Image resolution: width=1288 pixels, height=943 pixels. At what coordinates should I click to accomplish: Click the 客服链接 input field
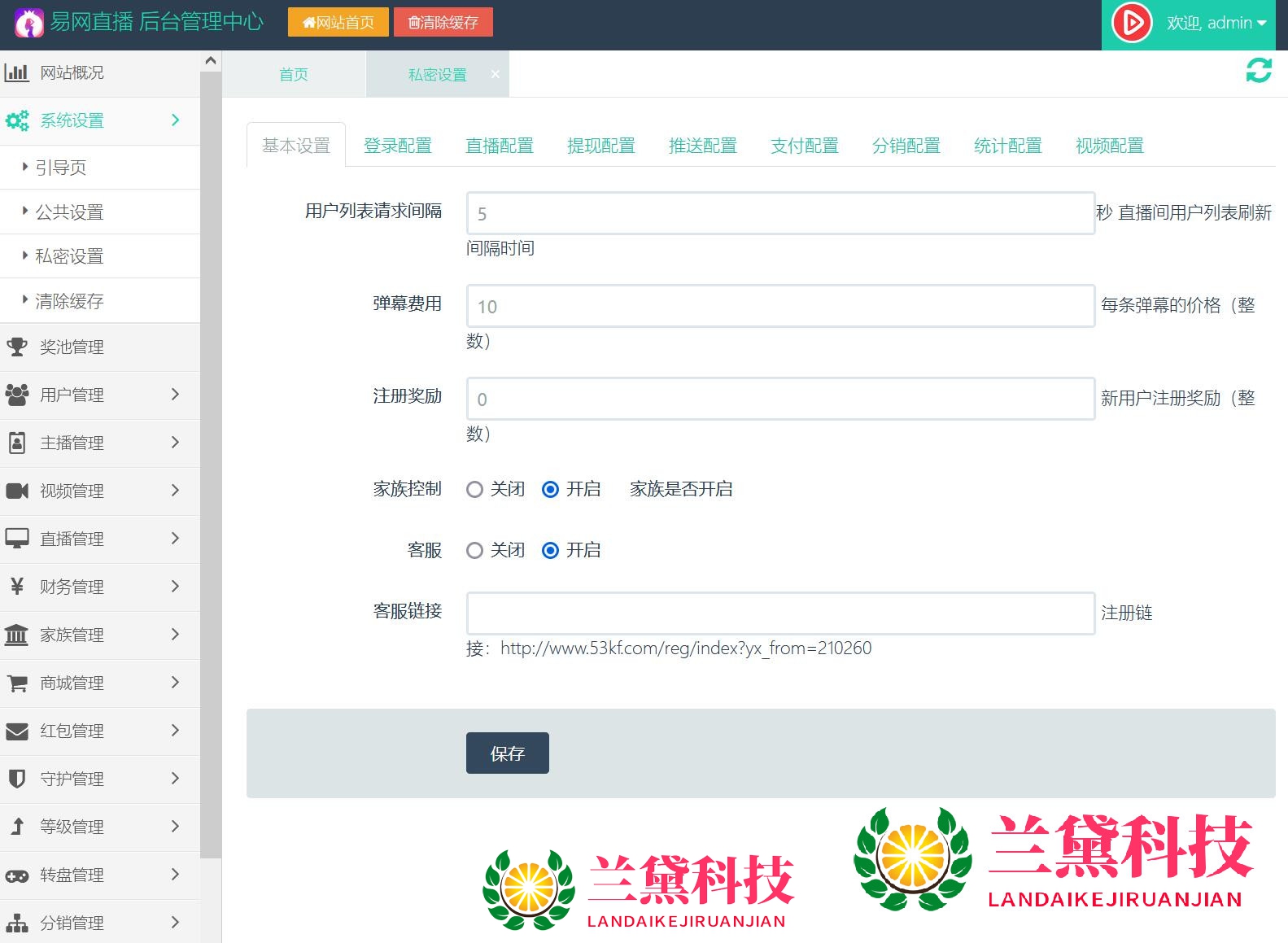click(x=779, y=613)
